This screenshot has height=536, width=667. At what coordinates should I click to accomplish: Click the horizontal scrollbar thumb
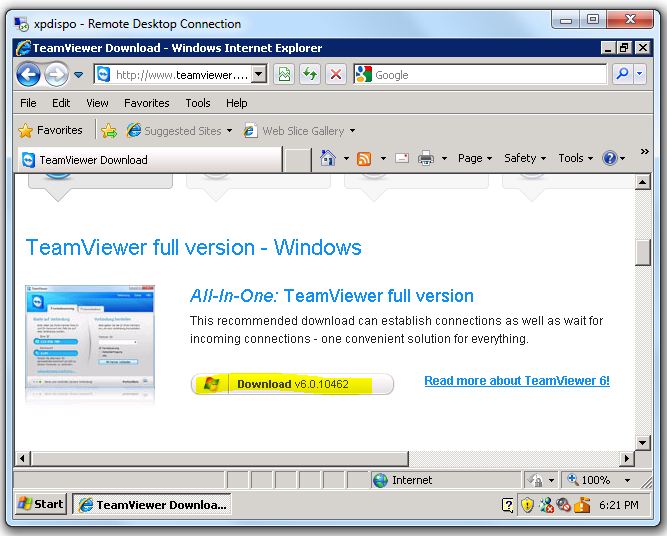[220, 459]
